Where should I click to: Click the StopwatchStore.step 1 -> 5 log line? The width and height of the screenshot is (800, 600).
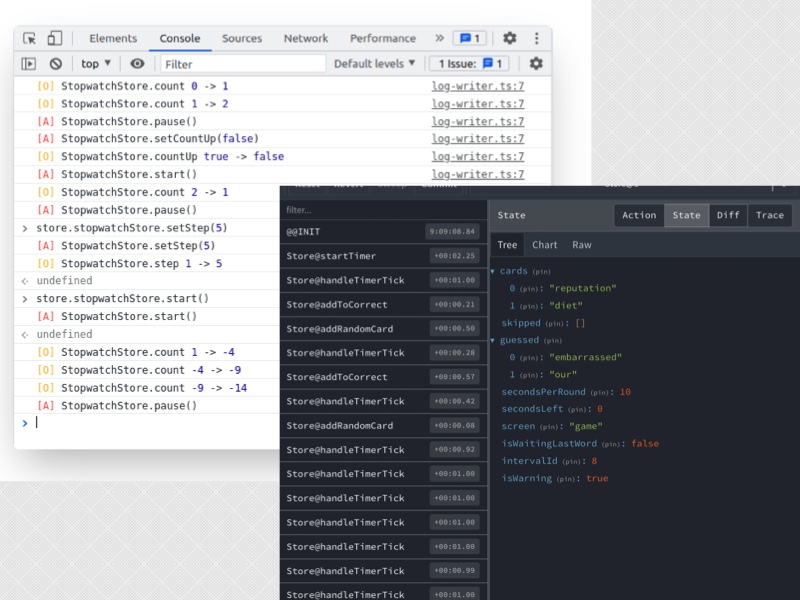click(141, 264)
